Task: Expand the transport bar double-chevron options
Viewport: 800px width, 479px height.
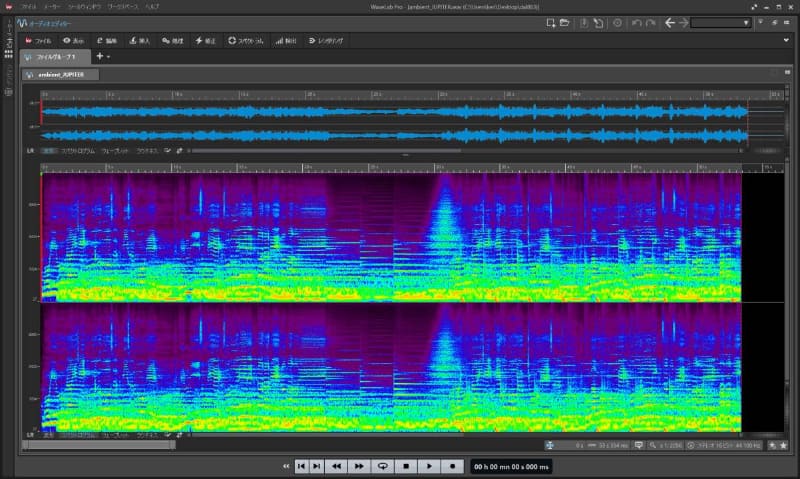Action: (x=285, y=466)
